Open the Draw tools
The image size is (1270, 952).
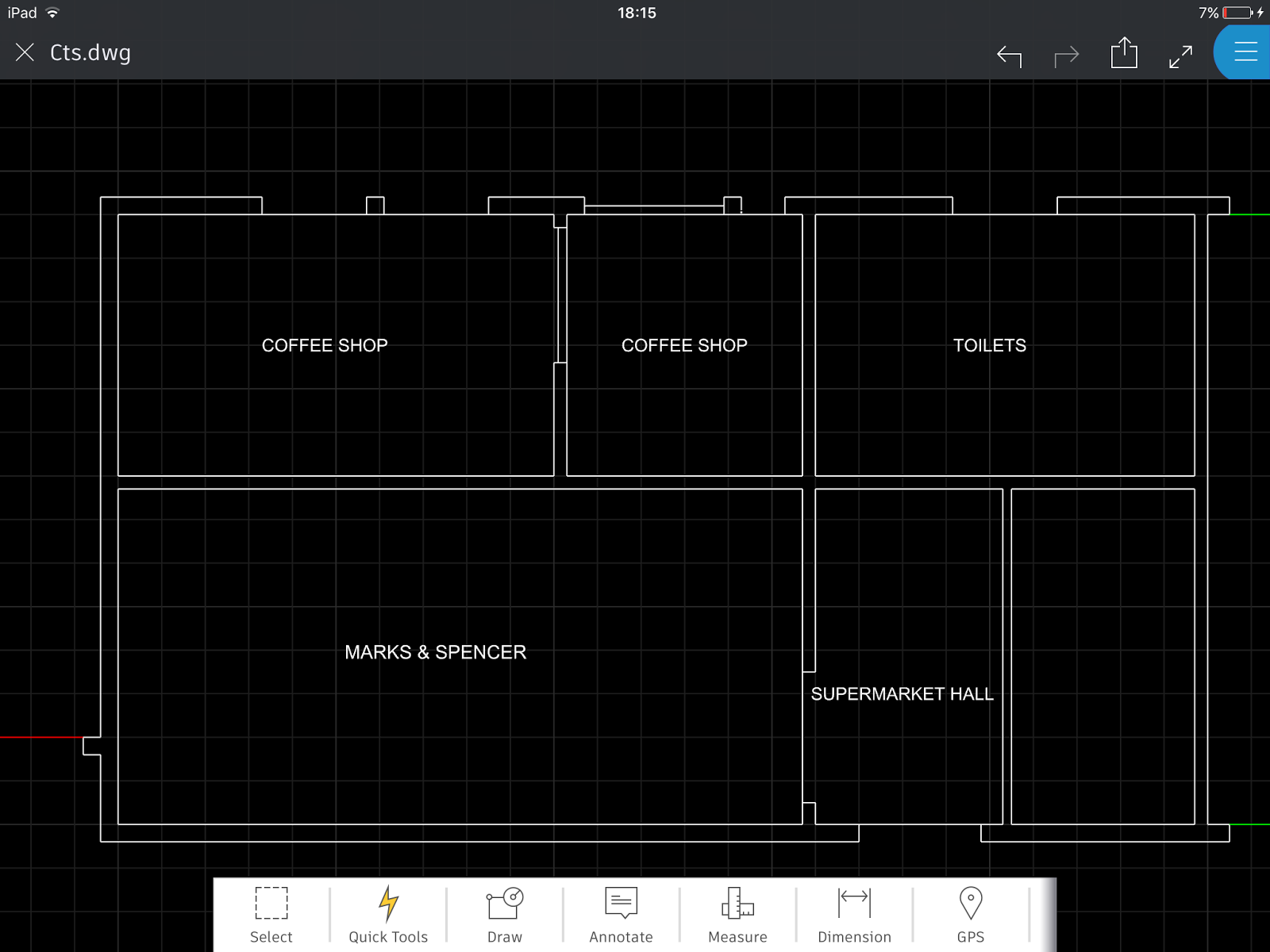(505, 915)
